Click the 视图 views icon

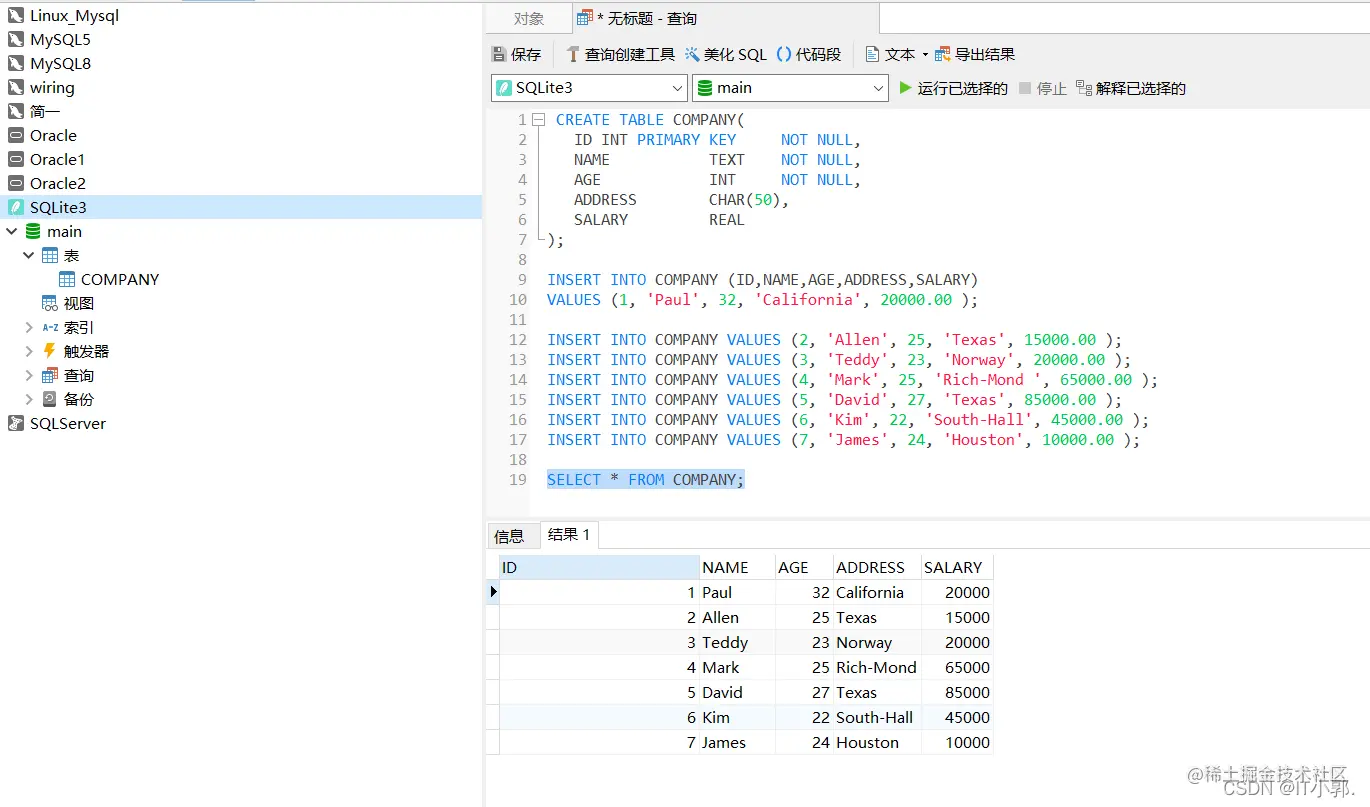pos(50,304)
